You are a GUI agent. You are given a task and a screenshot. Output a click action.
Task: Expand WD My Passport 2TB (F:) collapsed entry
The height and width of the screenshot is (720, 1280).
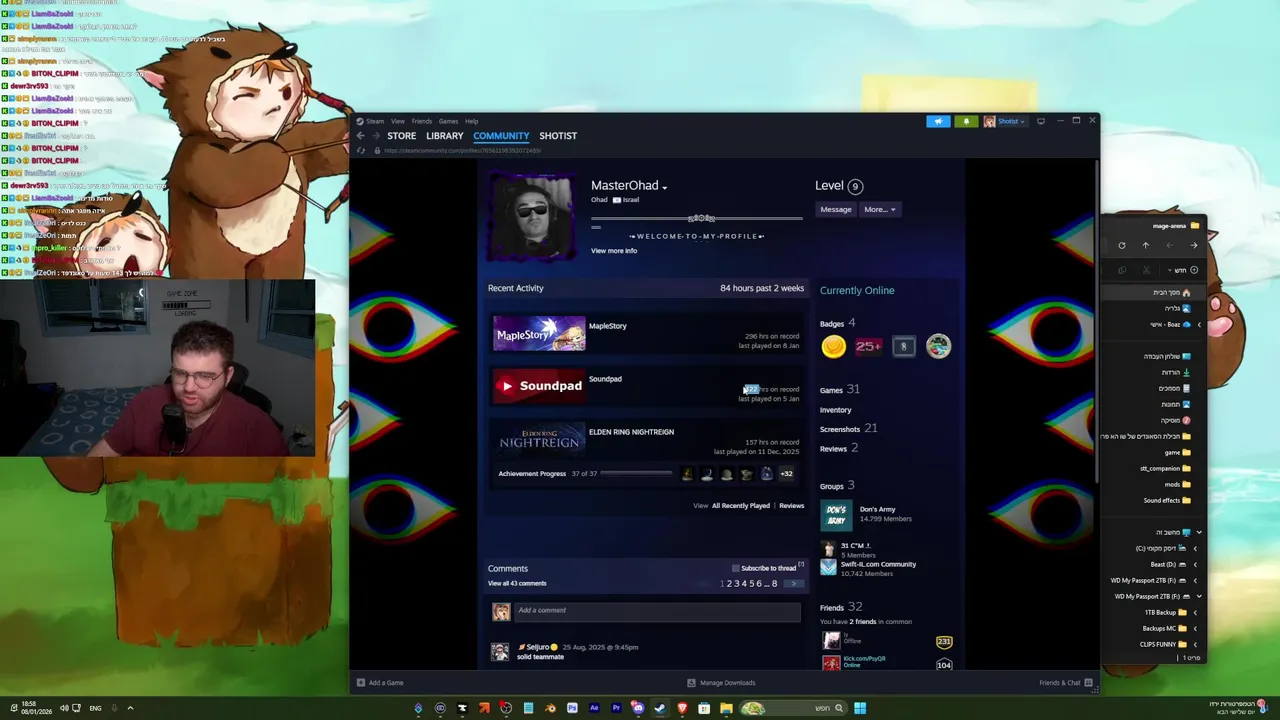[x=1194, y=581]
